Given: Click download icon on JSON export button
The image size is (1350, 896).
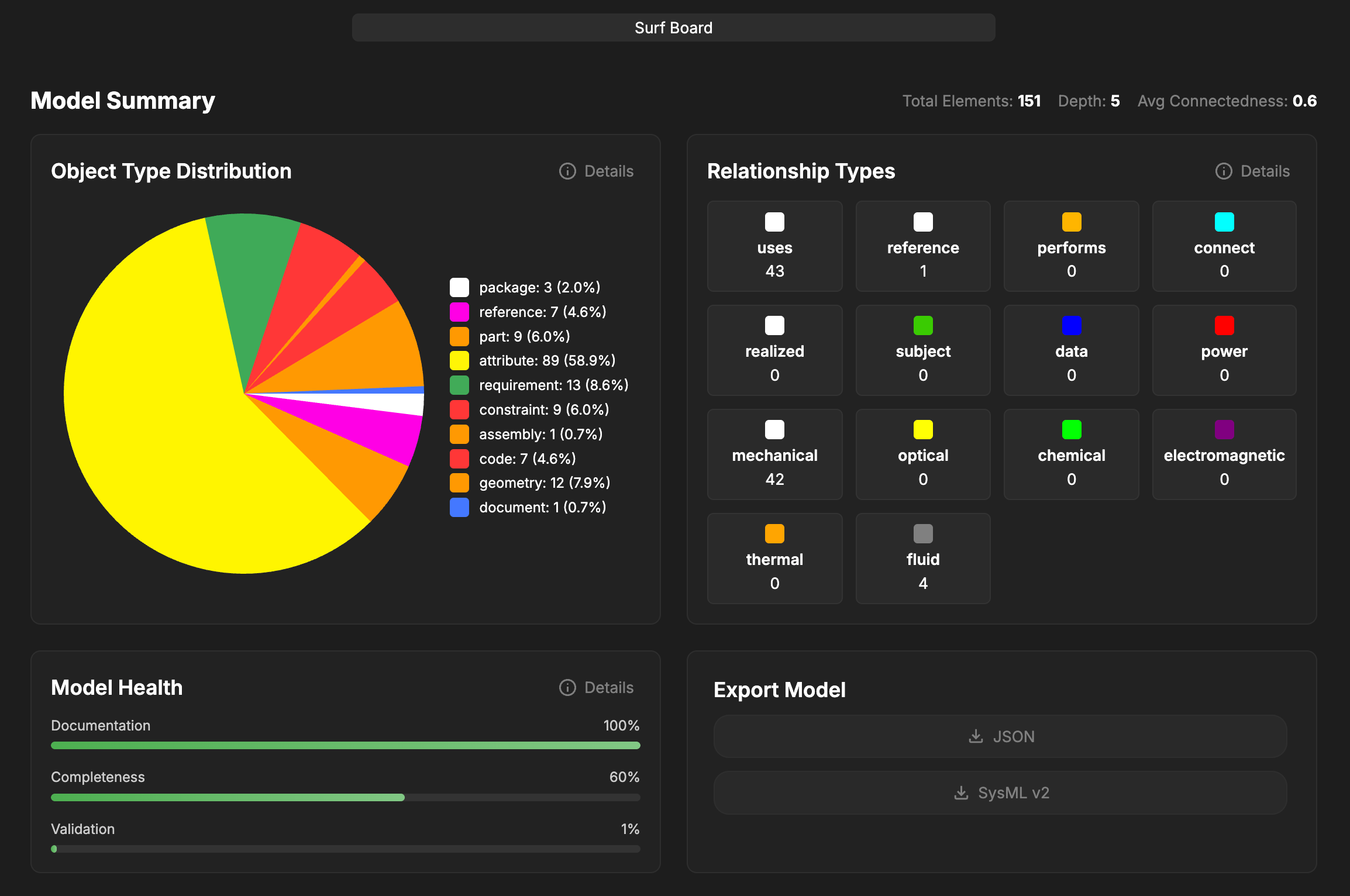Looking at the screenshot, I should tap(976, 736).
